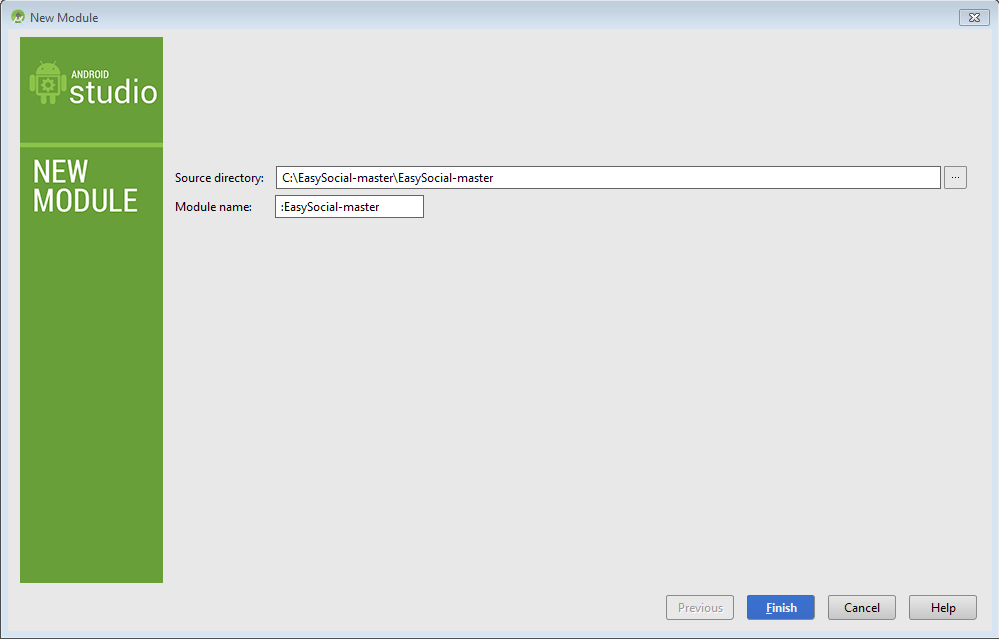Focus the Module name field
Viewport: 999px width, 639px height.
click(349, 206)
